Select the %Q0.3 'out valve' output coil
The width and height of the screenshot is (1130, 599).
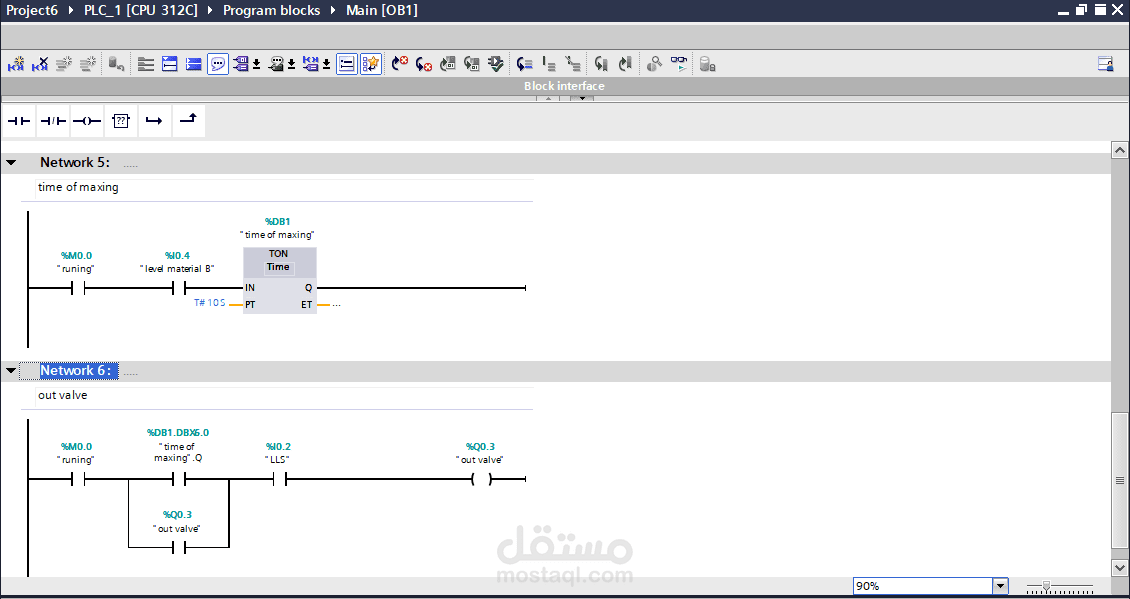[481, 479]
